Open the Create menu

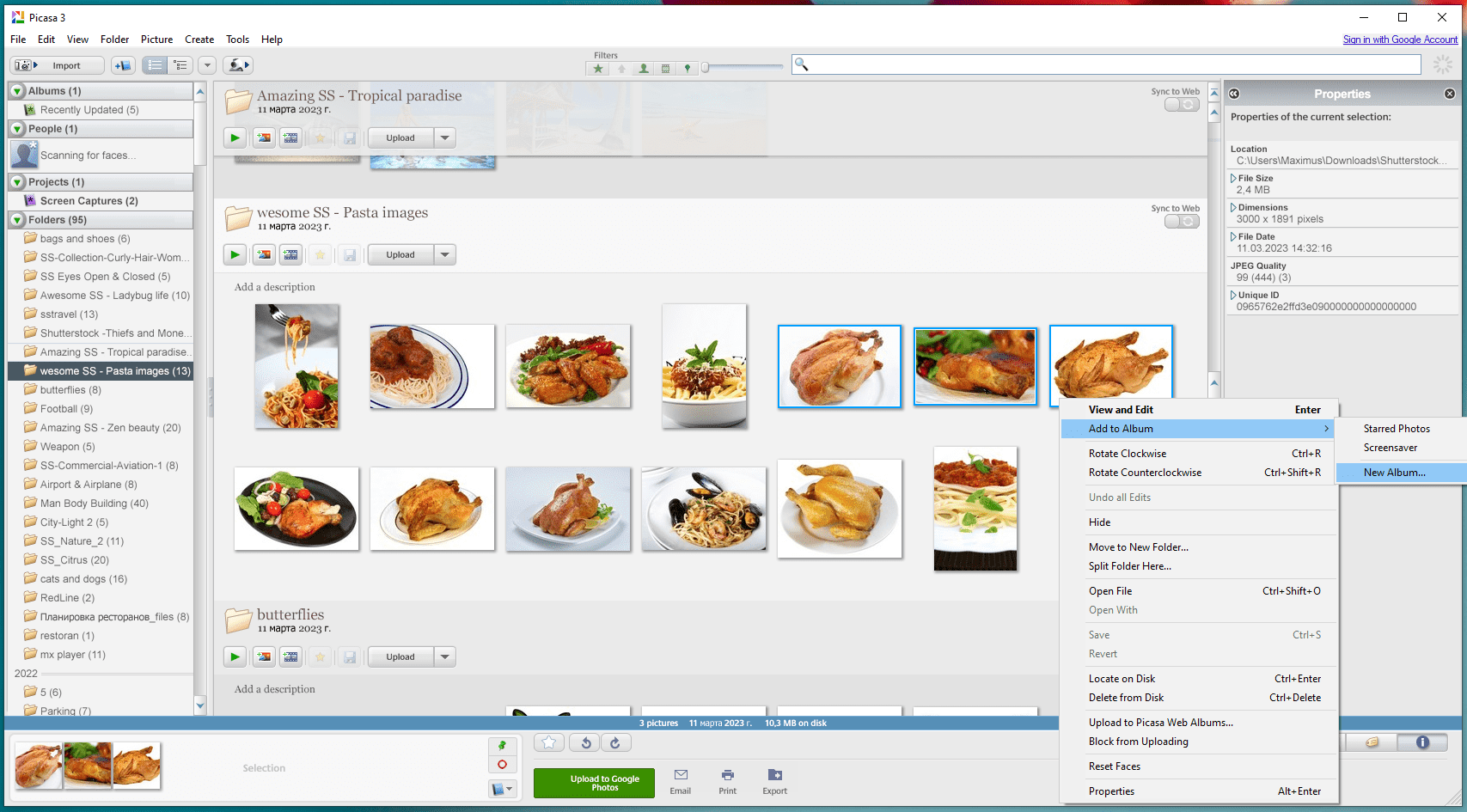[x=199, y=40]
